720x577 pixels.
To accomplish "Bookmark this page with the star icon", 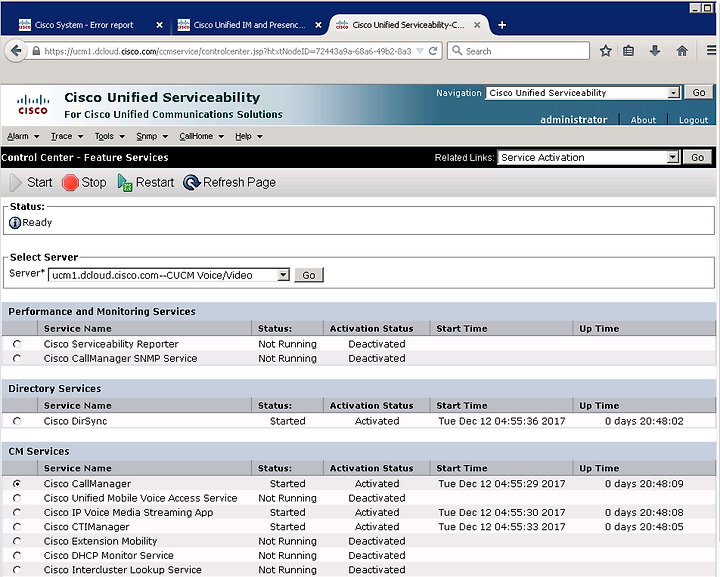I will coord(606,51).
